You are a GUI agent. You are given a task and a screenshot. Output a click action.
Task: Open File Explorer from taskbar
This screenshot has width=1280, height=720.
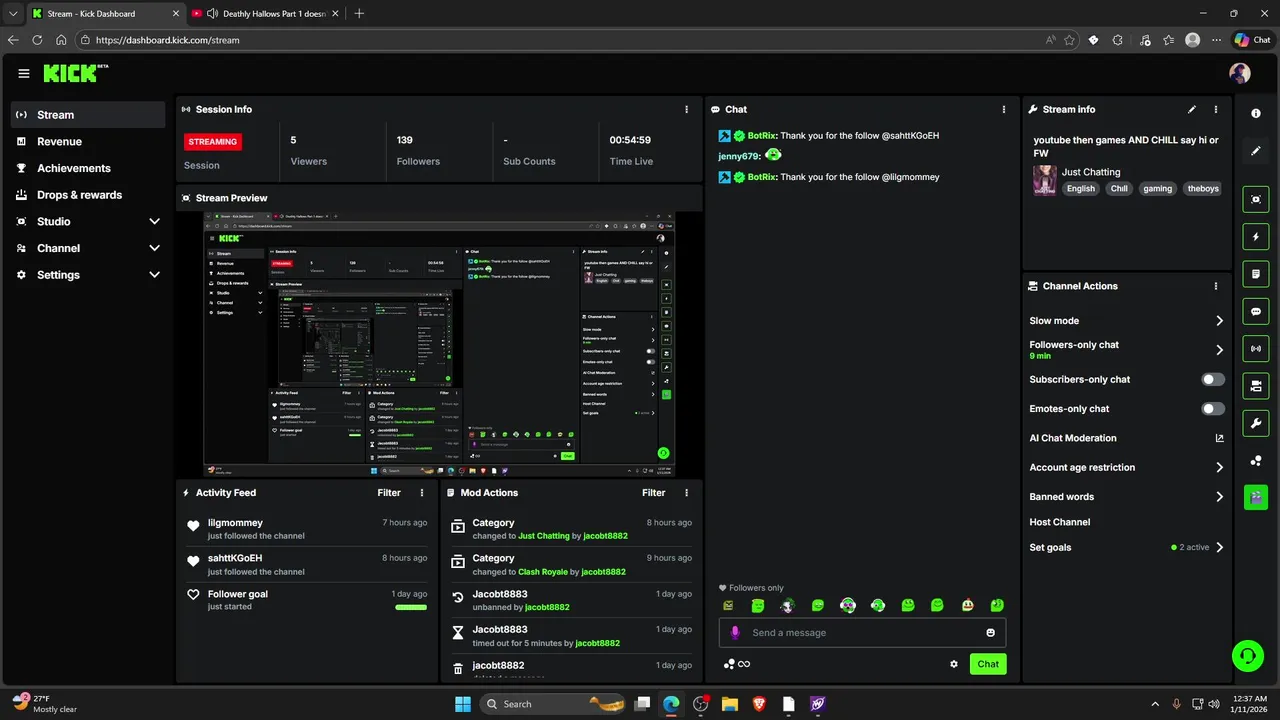coord(730,704)
